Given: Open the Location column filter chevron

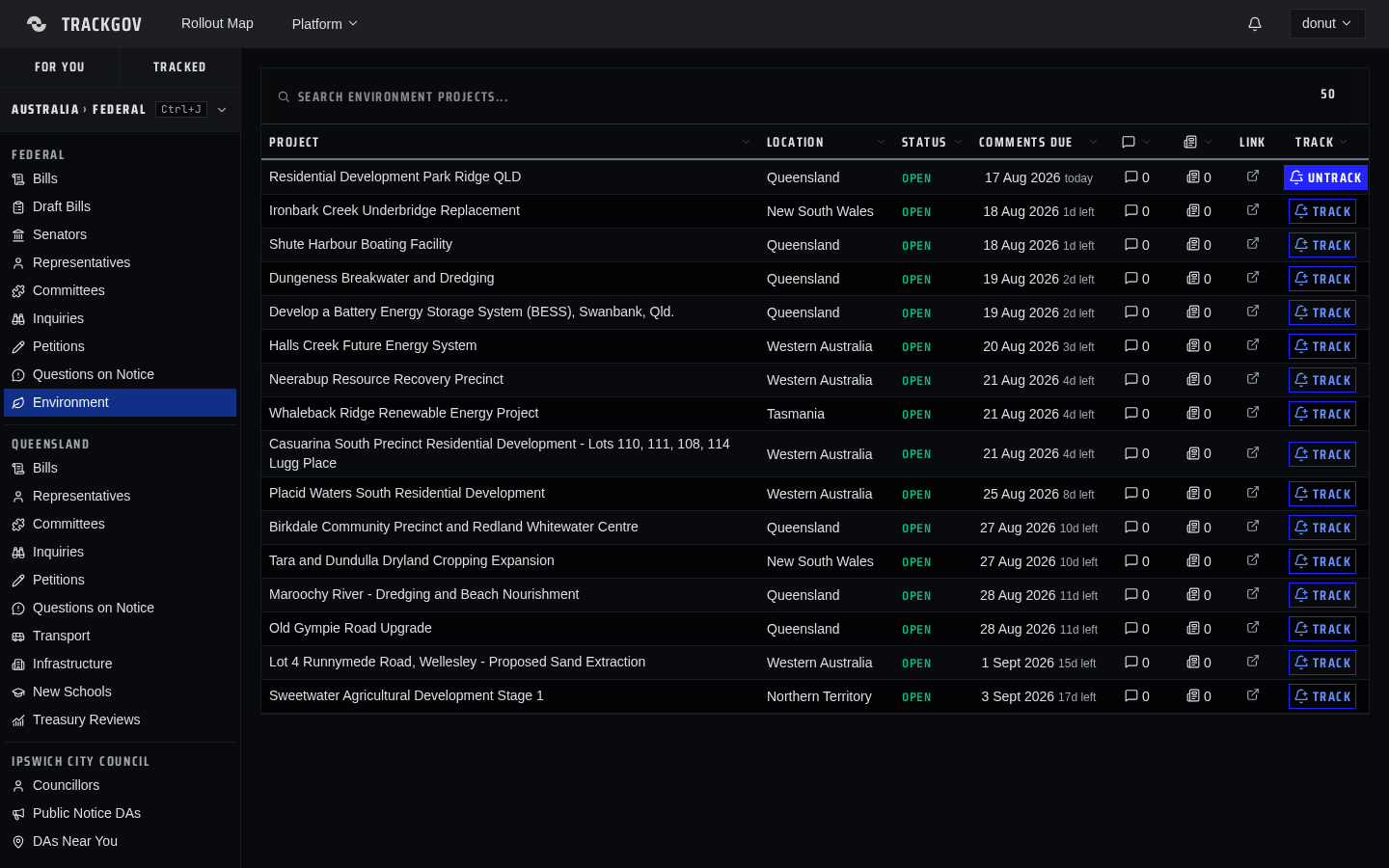Looking at the screenshot, I should pyautogui.click(x=881, y=143).
